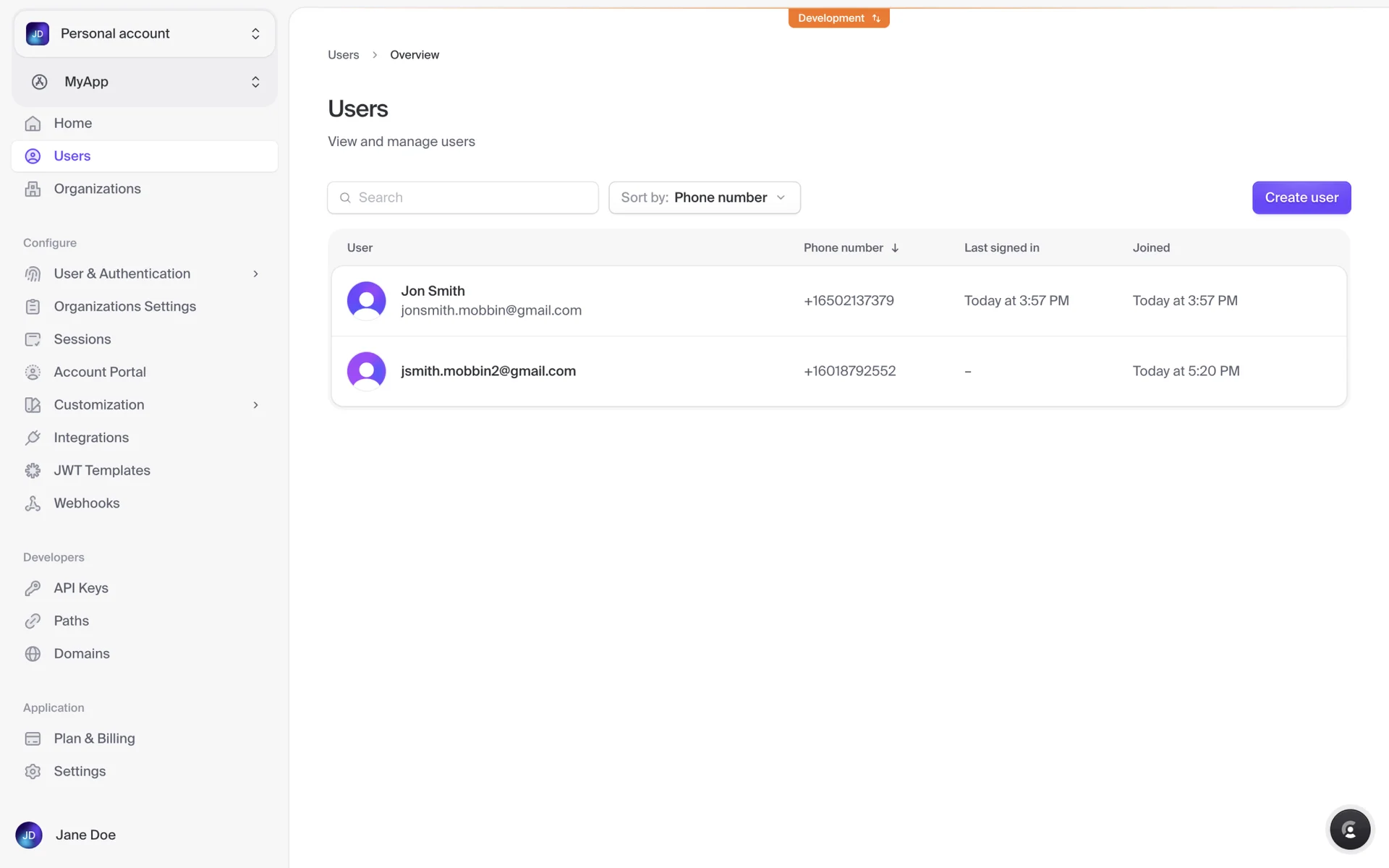Open the Sort by Phone number dropdown
The height and width of the screenshot is (868, 1389).
coord(704,197)
